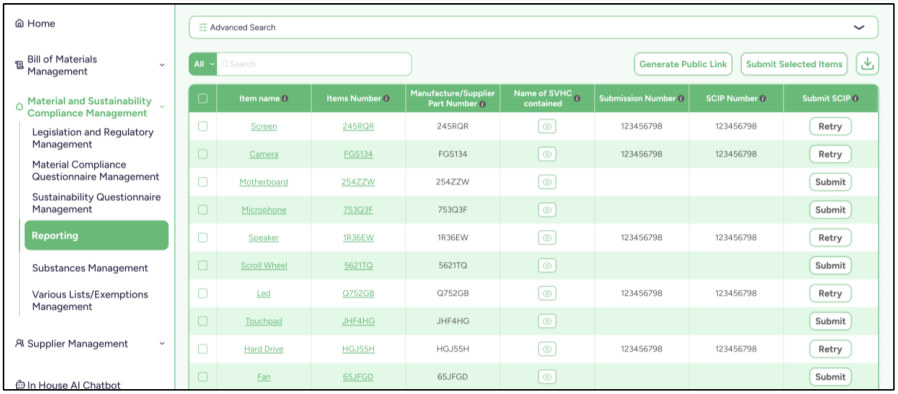Open the Led item name link
Image resolution: width=898 pixels, height=394 pixels.
pyautogui.click(x=263, y=293)
